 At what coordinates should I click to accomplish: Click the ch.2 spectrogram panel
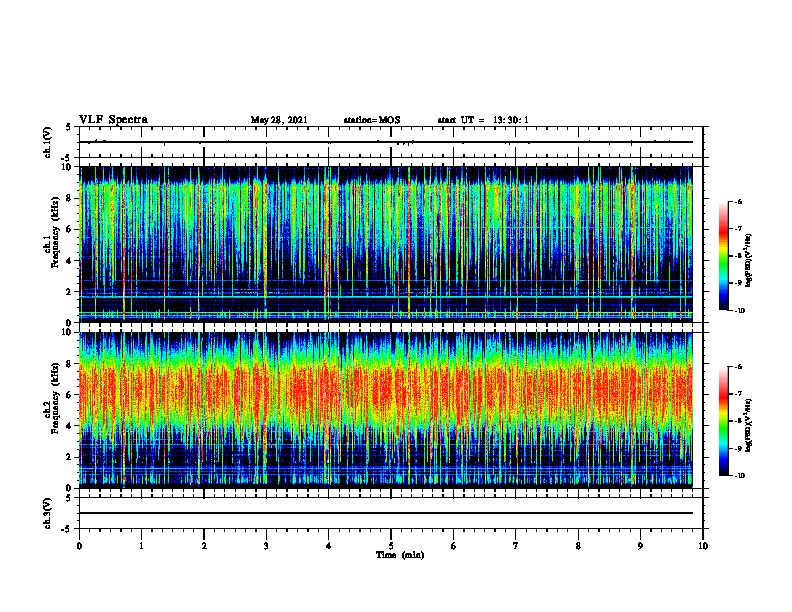click(386, 410)
